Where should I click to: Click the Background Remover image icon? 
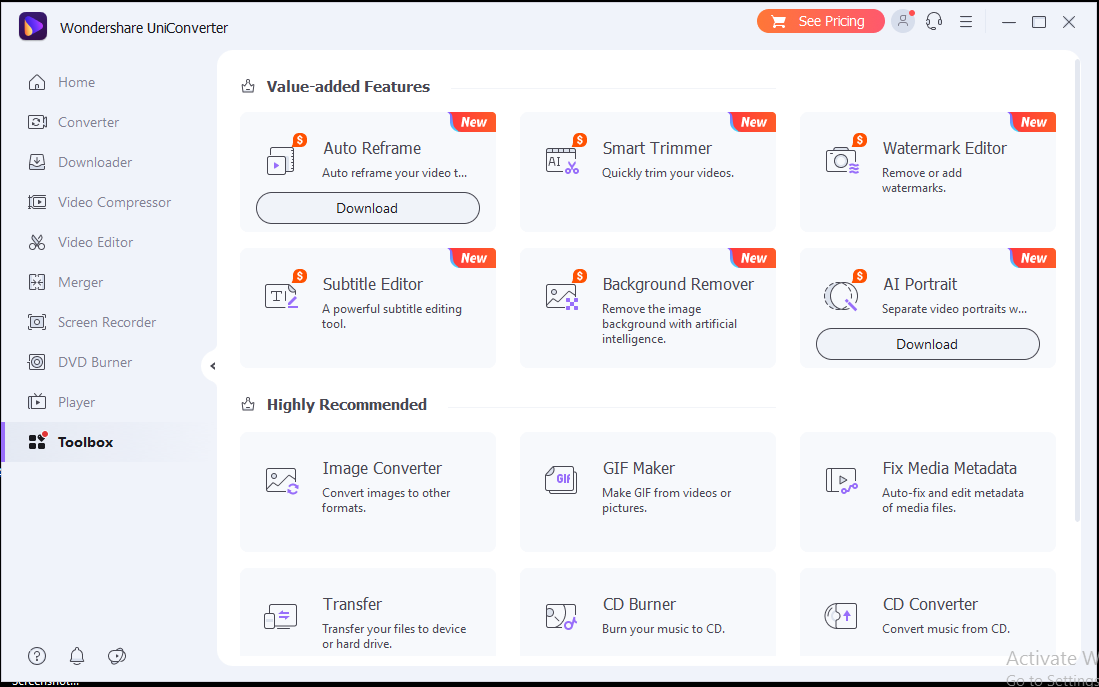pyautogui.click(x=562, y=296)
